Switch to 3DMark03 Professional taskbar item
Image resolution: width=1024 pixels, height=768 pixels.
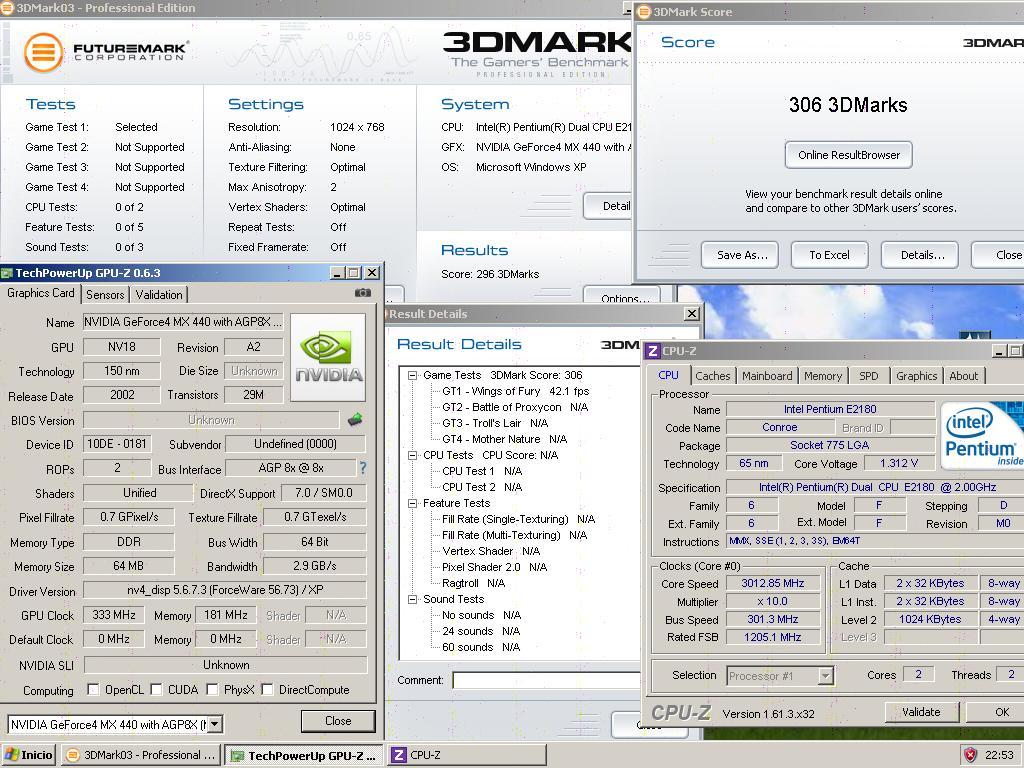pos(141,755)
